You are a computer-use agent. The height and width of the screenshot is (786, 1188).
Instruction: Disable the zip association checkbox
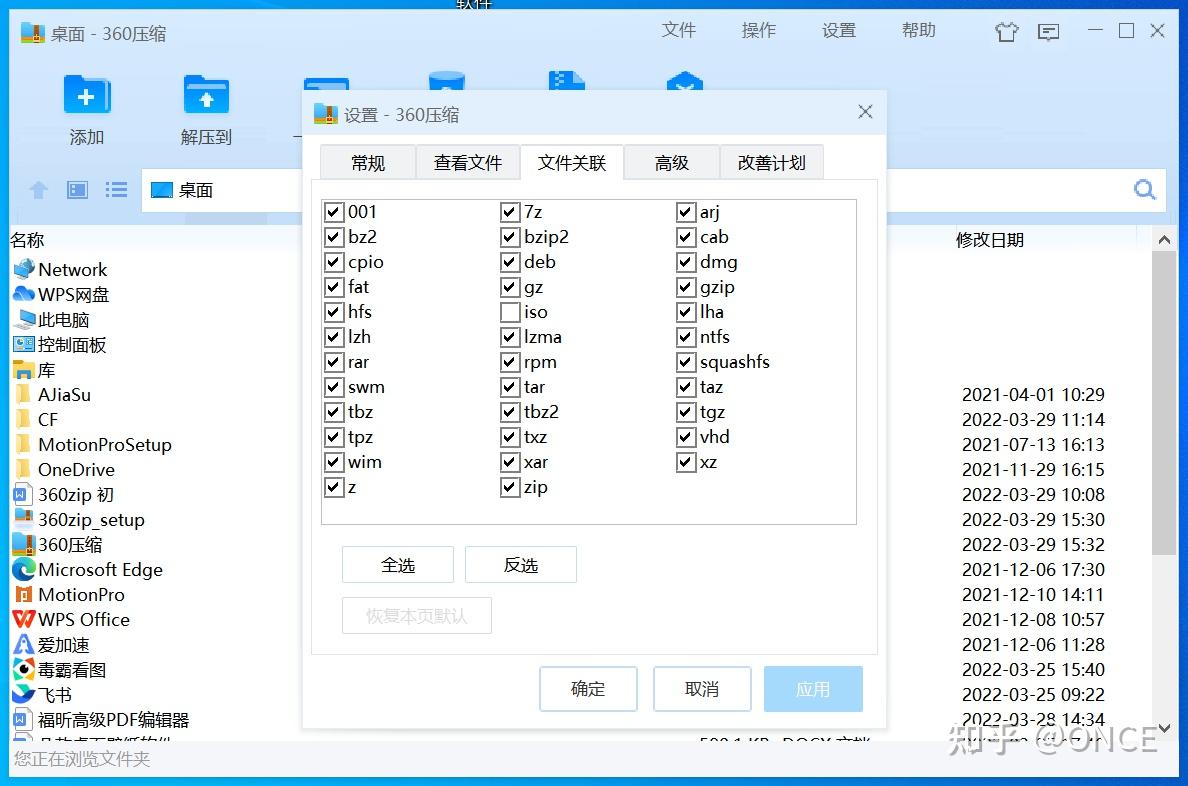[x=510, y=487]
